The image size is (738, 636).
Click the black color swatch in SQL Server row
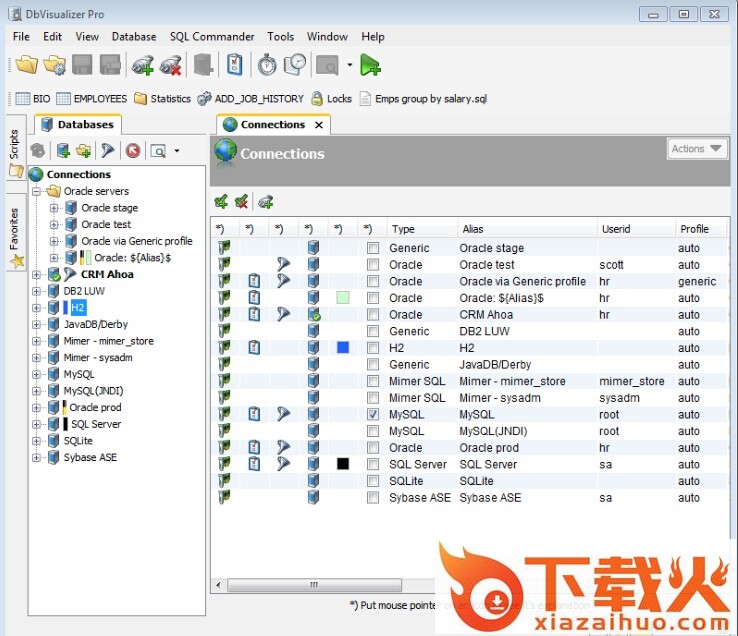343,464
